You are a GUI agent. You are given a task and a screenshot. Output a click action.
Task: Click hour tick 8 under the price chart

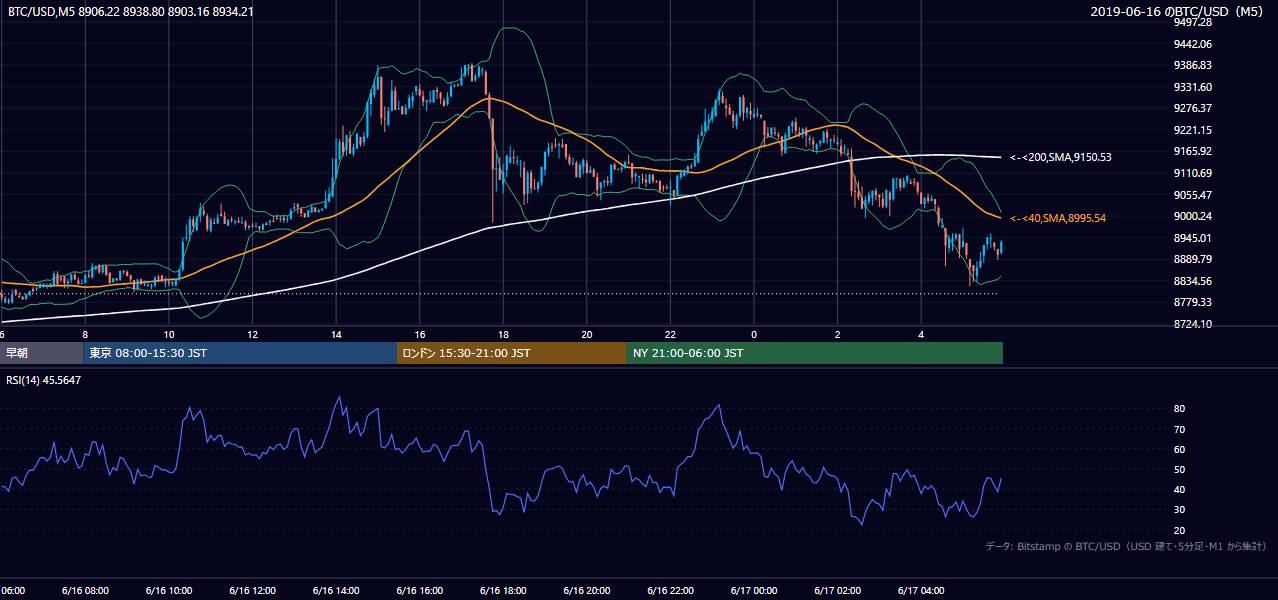pyautogui.click(x=85, y=334)
